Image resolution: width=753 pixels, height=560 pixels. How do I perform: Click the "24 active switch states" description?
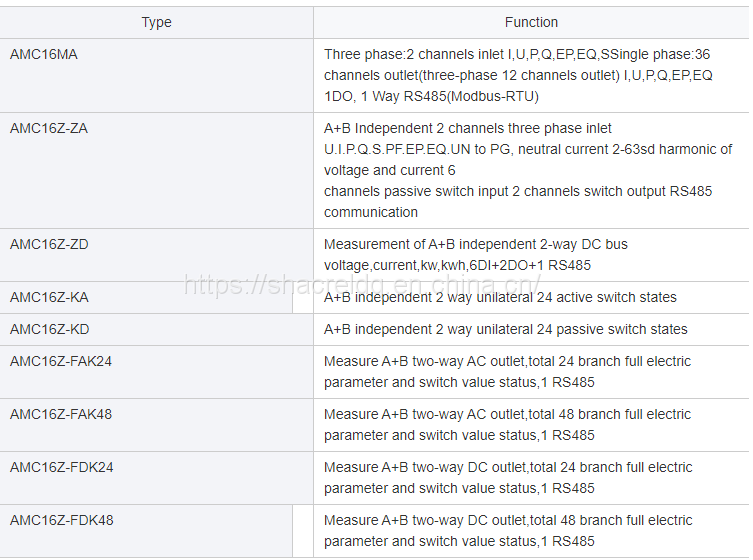pos(500,297)
